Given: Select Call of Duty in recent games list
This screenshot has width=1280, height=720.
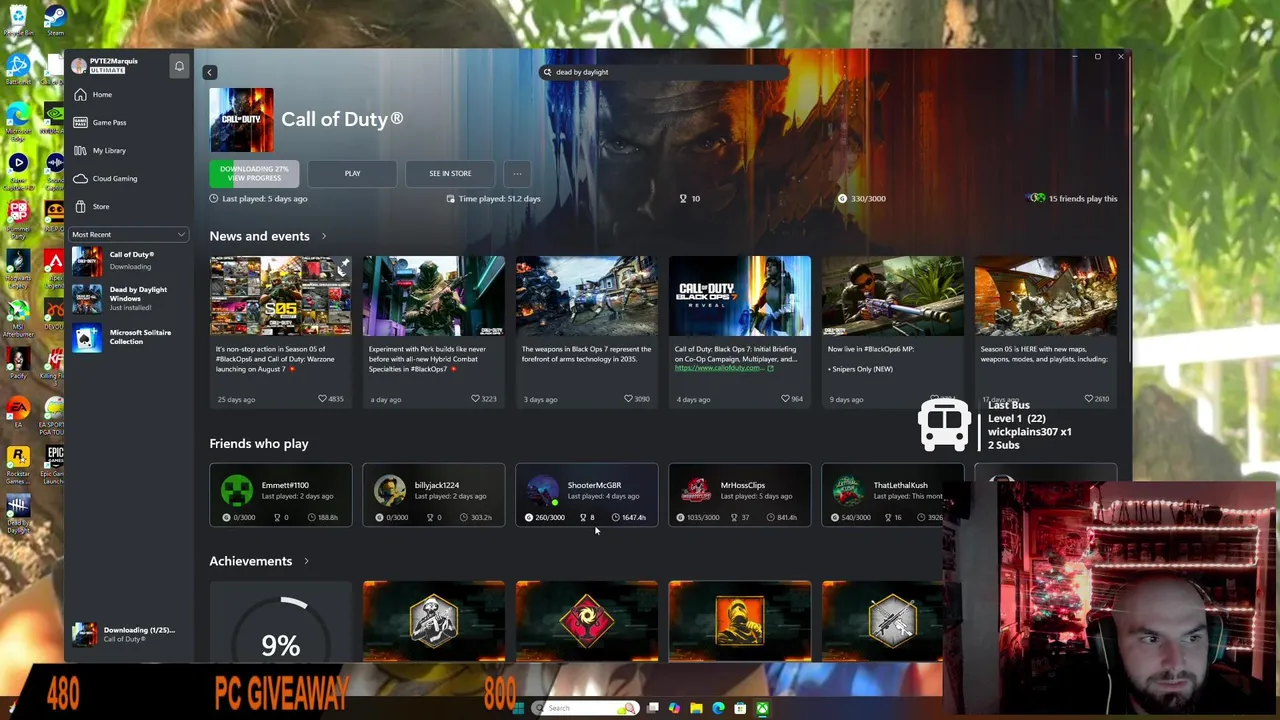Looking at the screenshot, I should pos(129,260).
